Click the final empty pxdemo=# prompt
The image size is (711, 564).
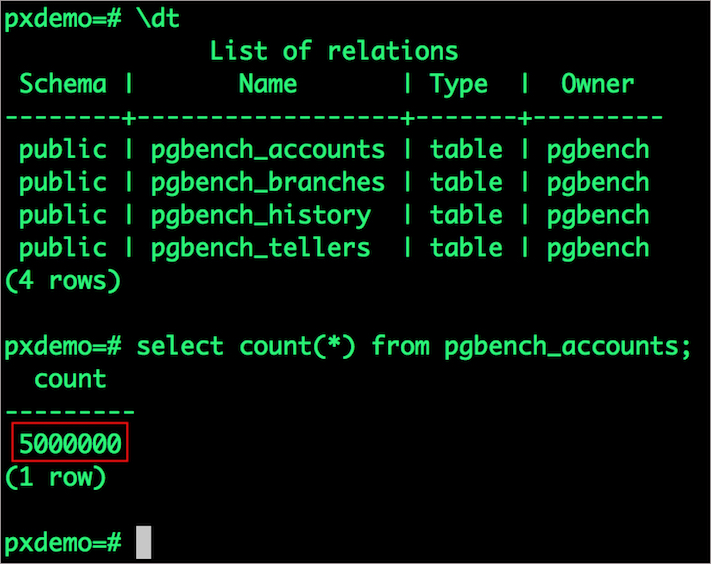coord(63,543)
